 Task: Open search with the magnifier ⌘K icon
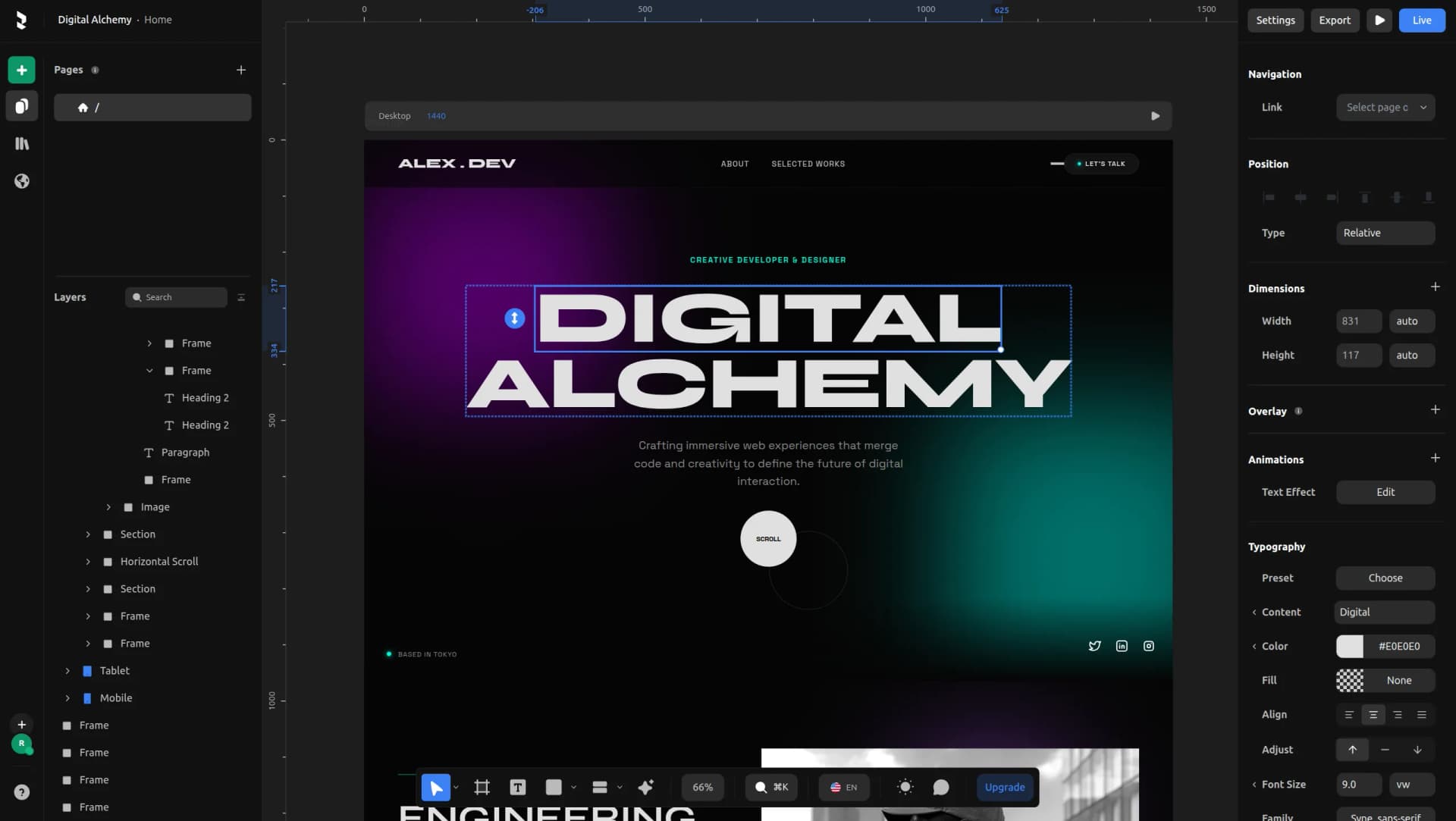click(x=771, y=787)
